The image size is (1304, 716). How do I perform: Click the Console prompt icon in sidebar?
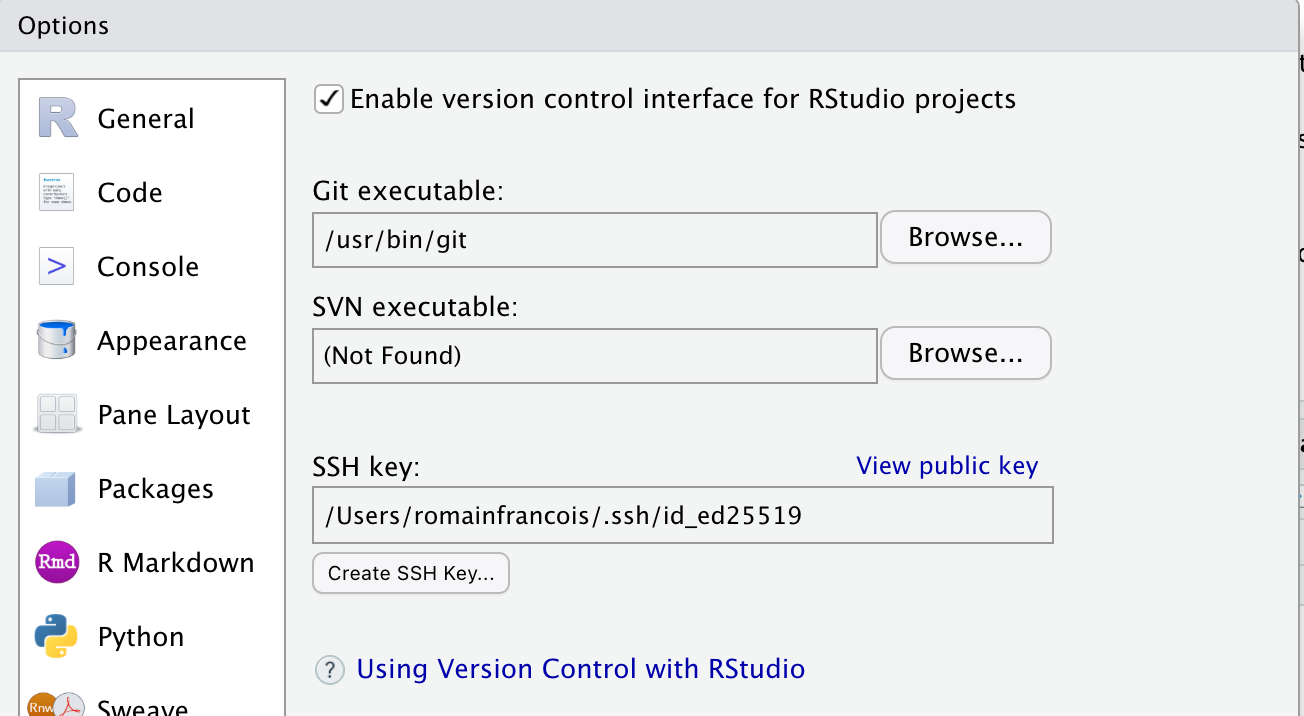click(57, 265)
